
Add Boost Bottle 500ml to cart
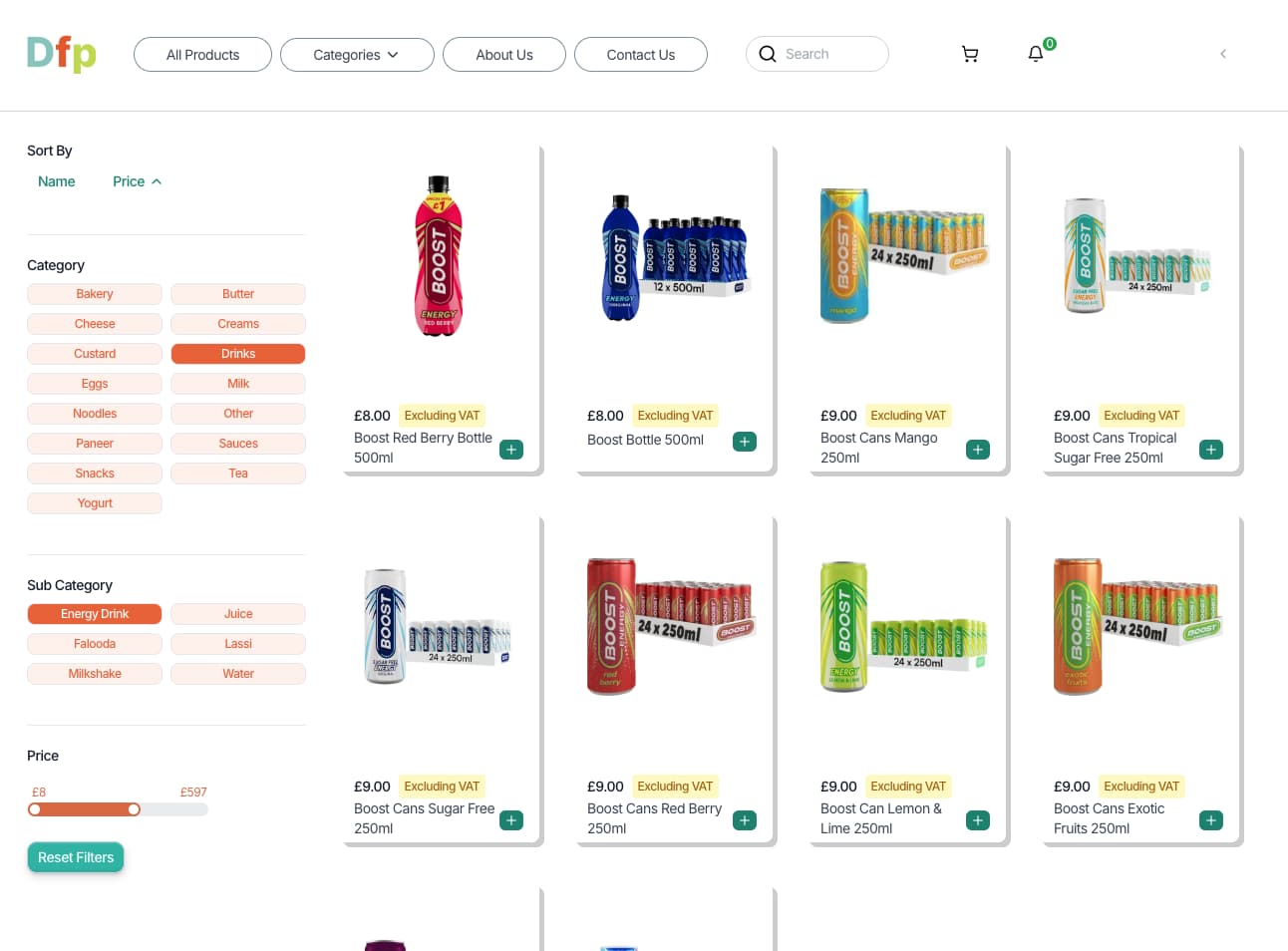[745, 441]
